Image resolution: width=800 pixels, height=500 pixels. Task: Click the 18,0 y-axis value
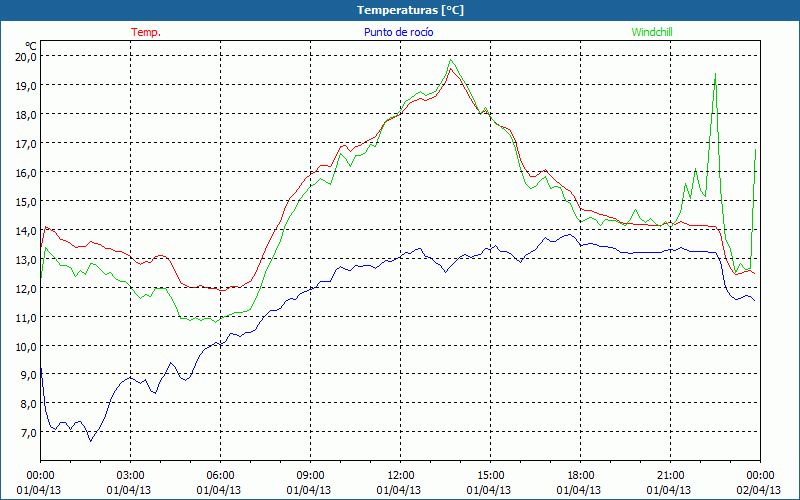(x=26, y=115)
